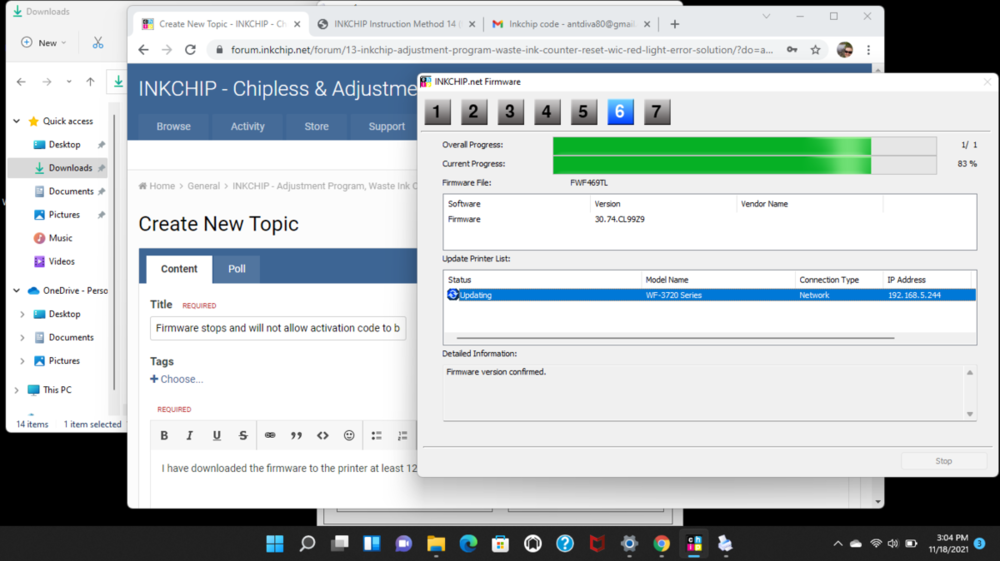The height and width of the screenshot is (561, 1000).
Task: Click the Overall Progress bar
Action: click(744, 145)
